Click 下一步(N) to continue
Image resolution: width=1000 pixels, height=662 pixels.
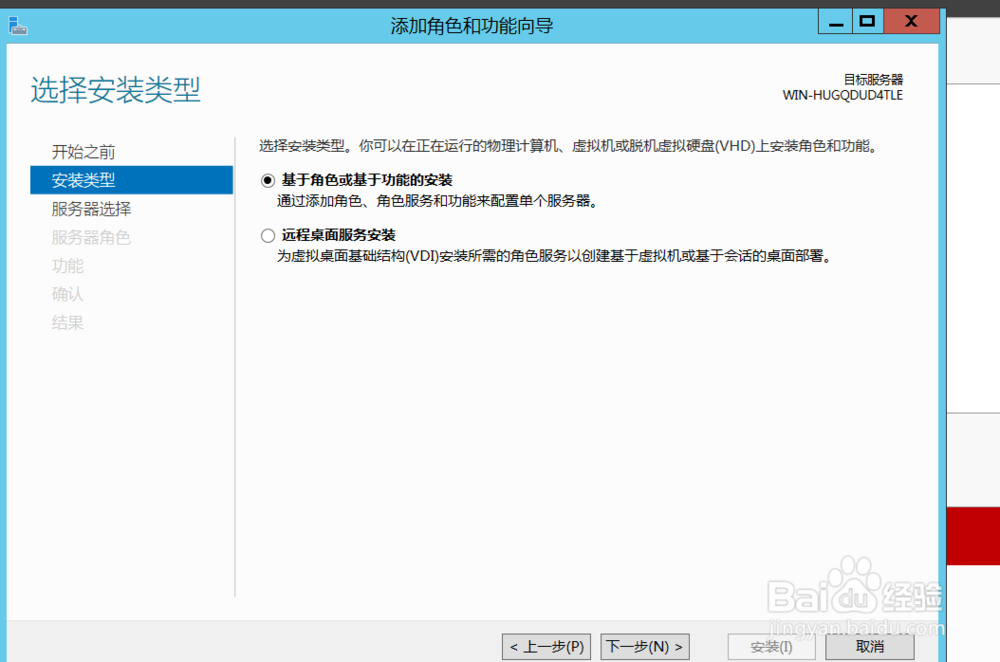point(645,647)
